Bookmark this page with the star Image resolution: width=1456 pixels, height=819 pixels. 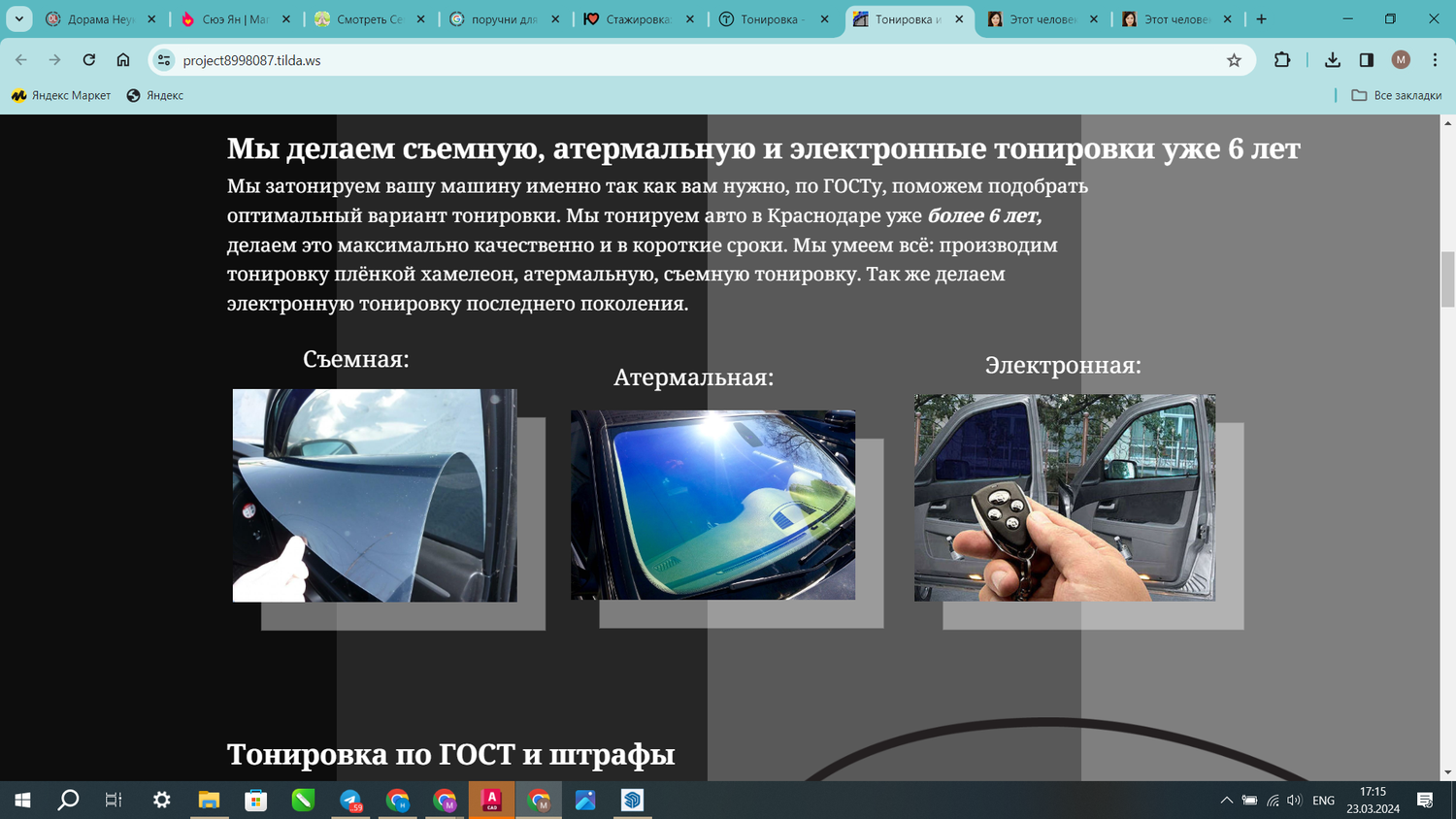[1234, 60]
